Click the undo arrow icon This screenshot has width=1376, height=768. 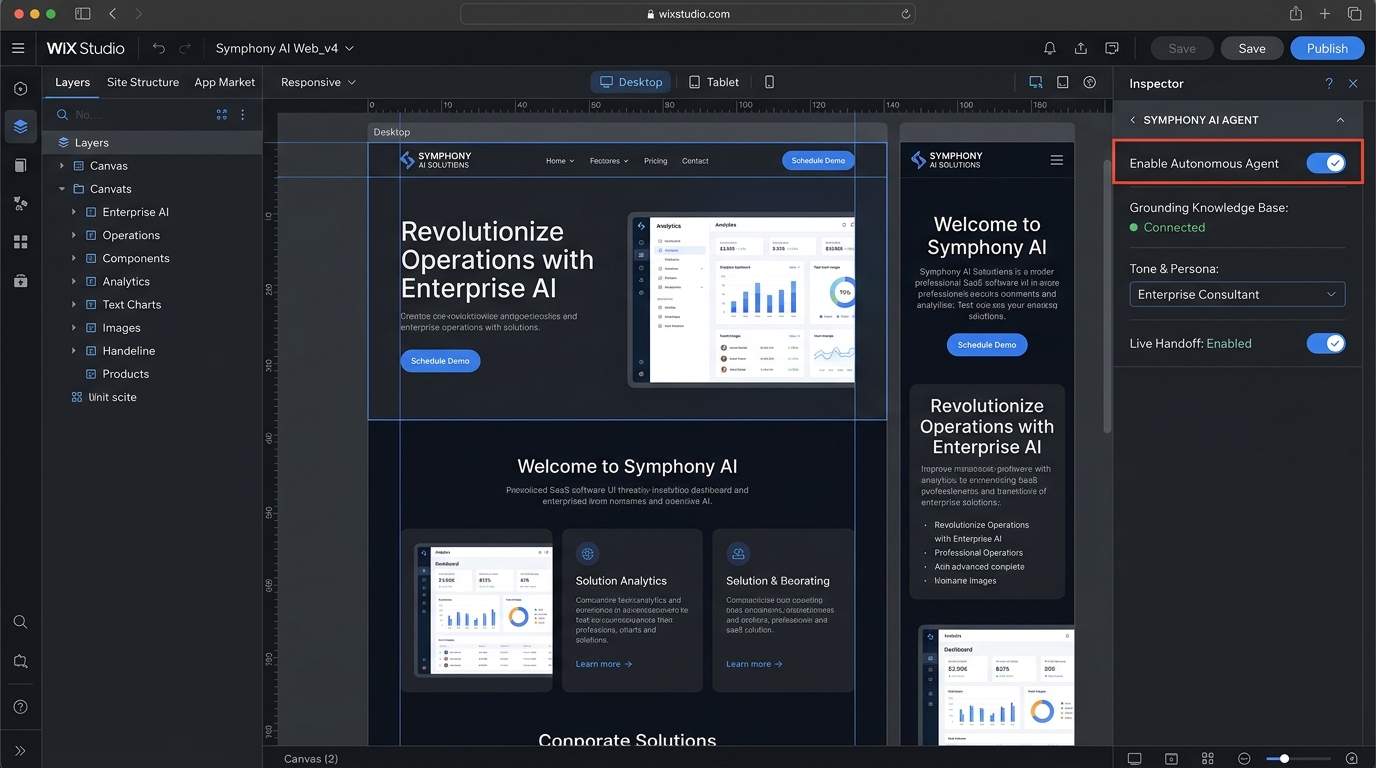click(159, 48)
